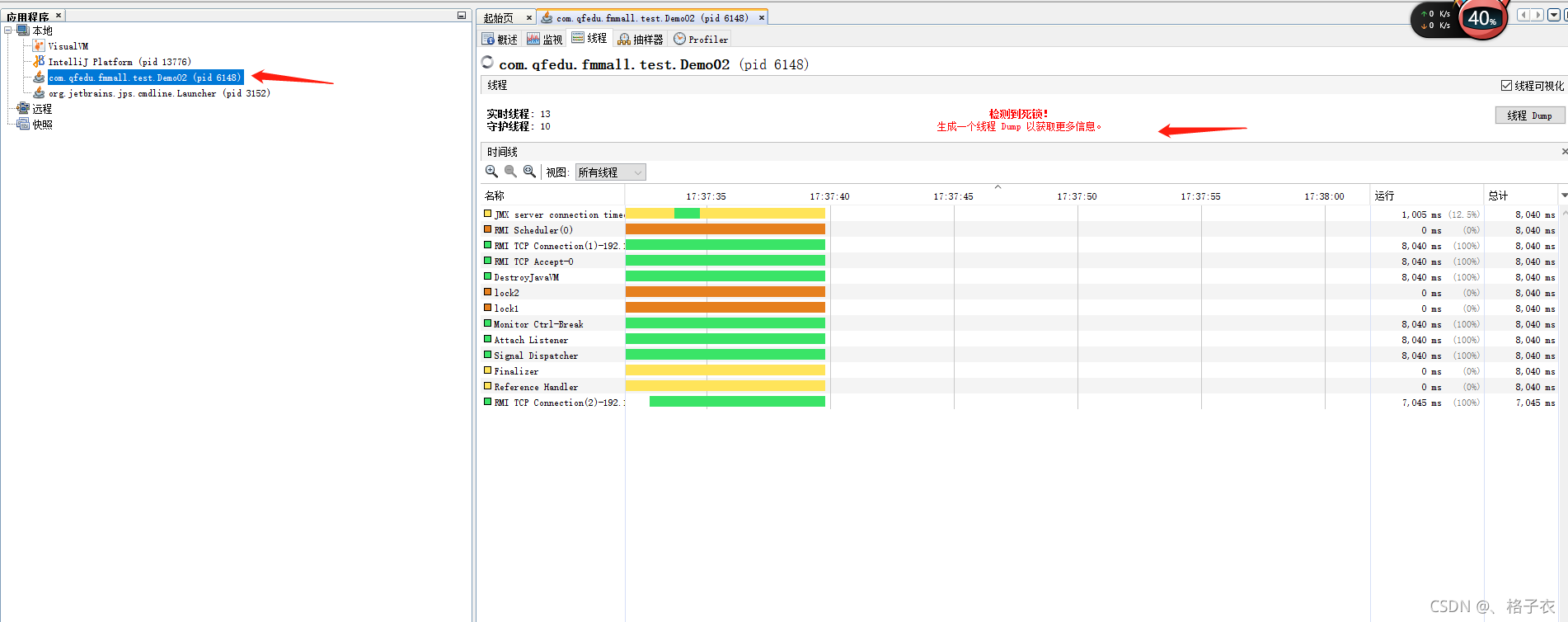Close the 应用程序 panel tab

point(59,16)
